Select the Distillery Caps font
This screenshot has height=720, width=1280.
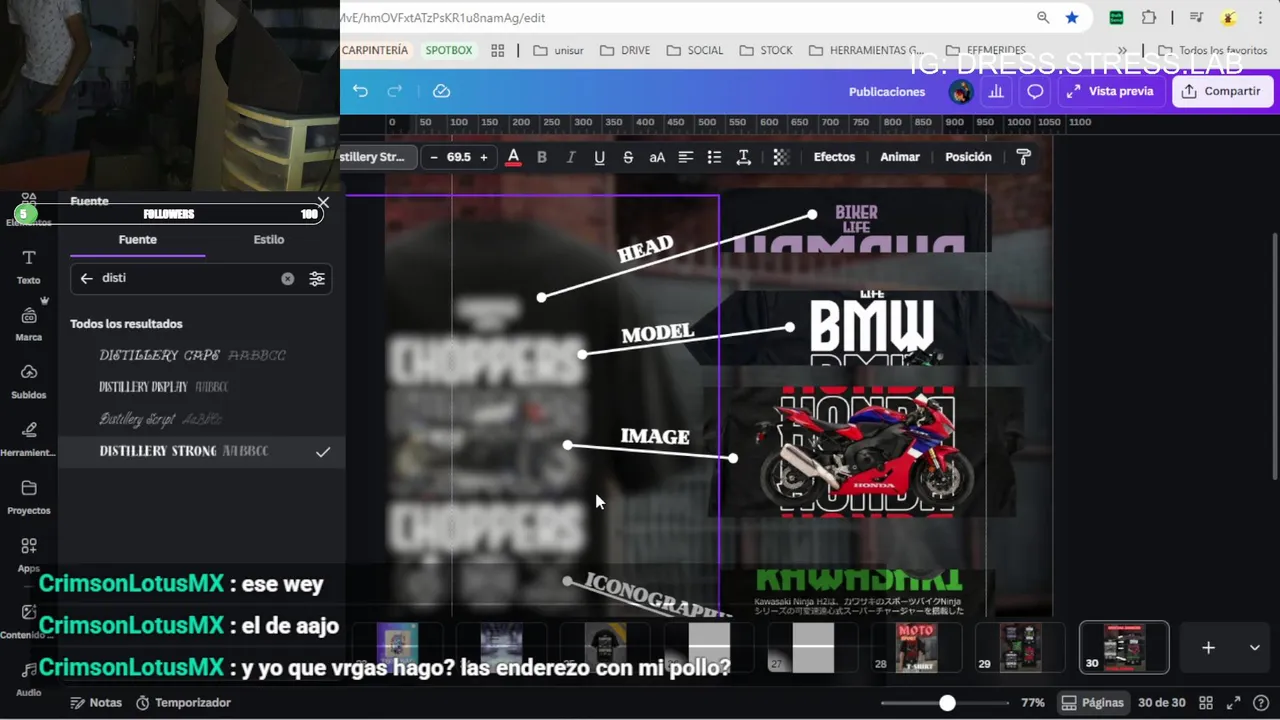[201, 355]
